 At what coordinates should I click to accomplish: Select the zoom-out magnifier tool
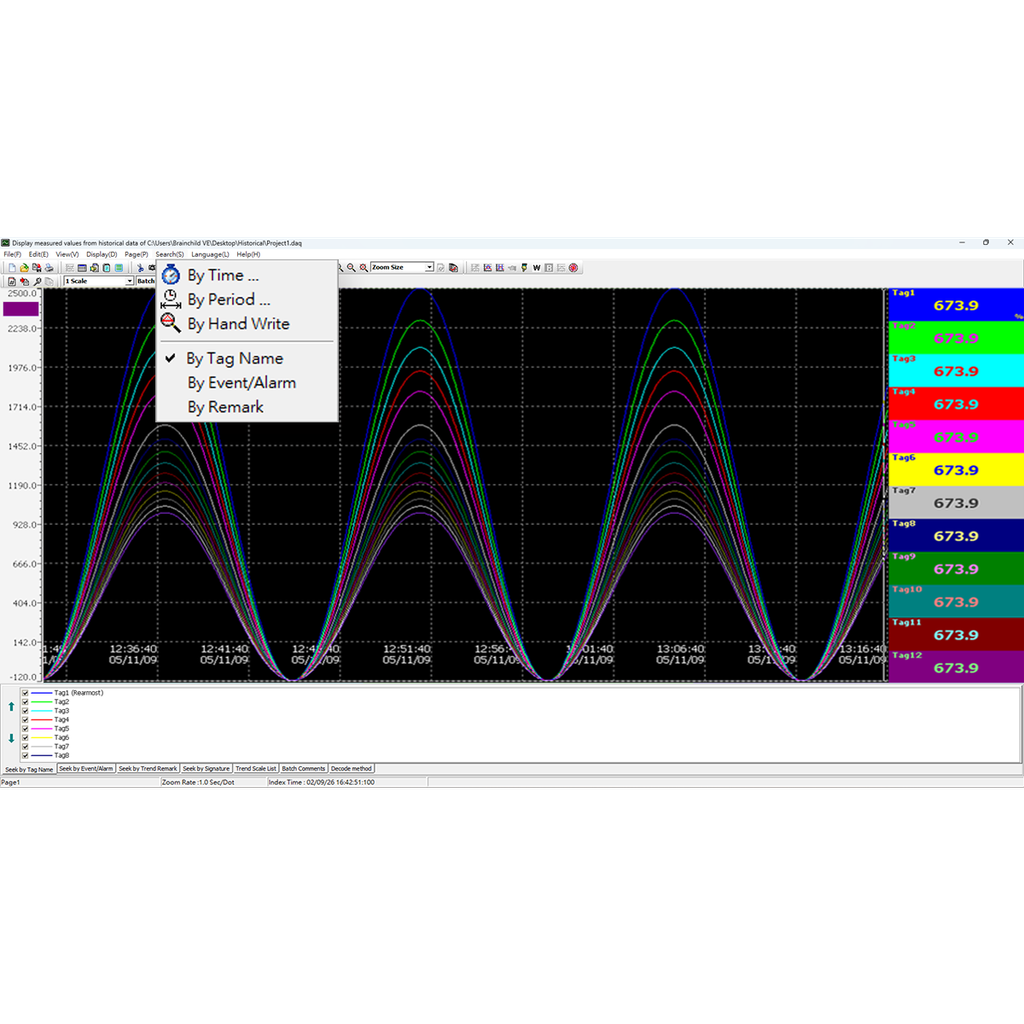350,267
